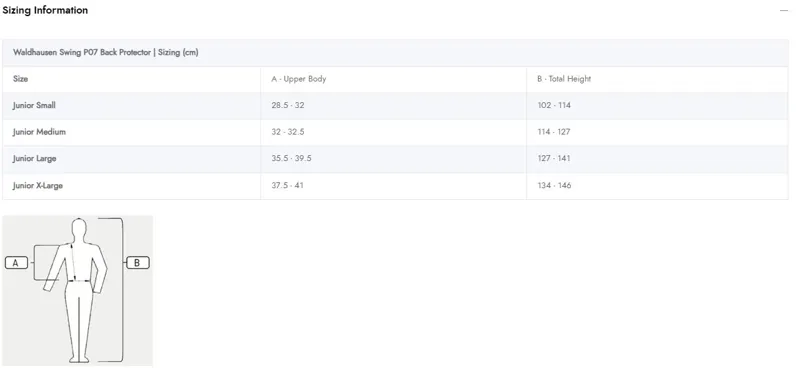Click the 114 - 127 total height value
This screenshot has width=800, height=368.
[x=554, y=132]
